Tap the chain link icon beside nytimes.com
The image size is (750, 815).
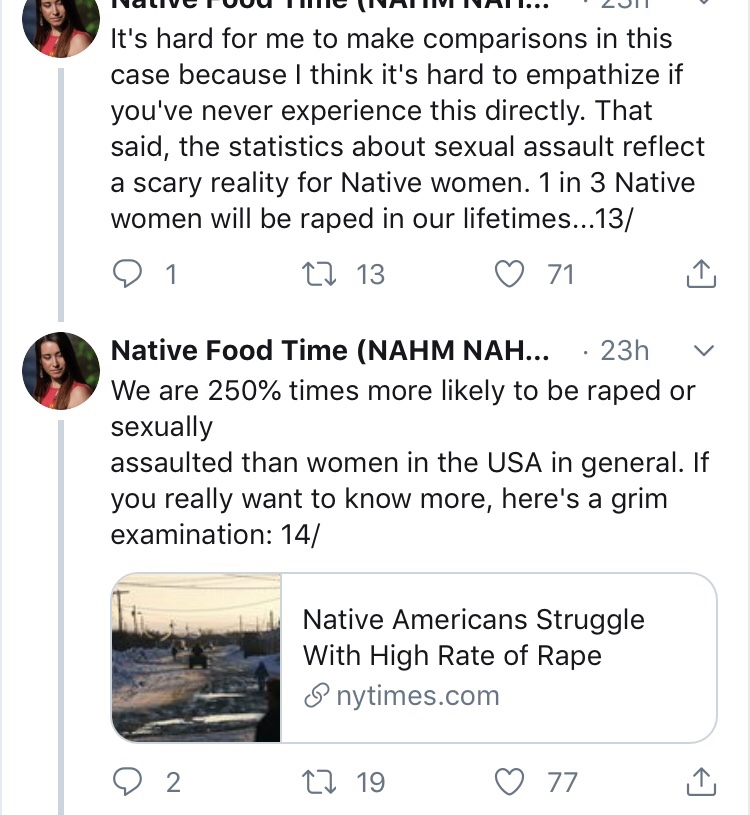(317, 697)
